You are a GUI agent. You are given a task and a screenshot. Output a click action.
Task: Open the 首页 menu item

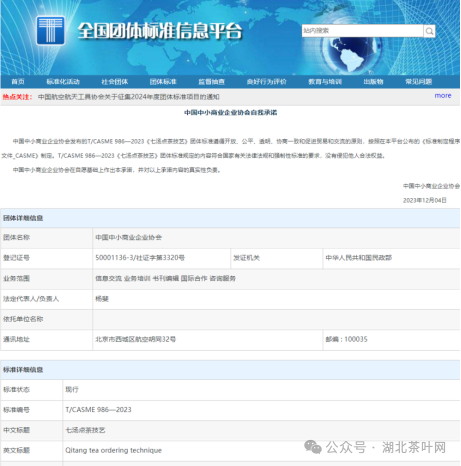(18, 82)
